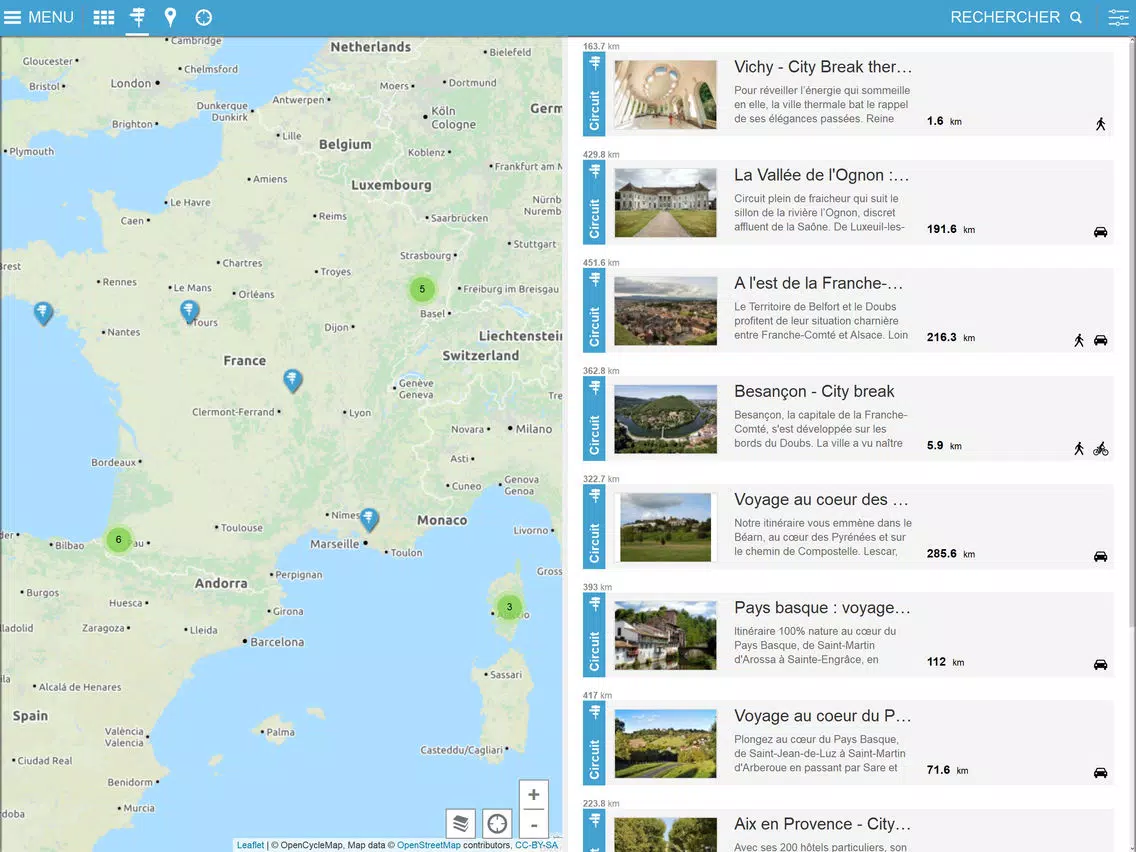This screenshot has height=852, width=1136.
Task: Open the map layers selector
Action: (460, 823)
